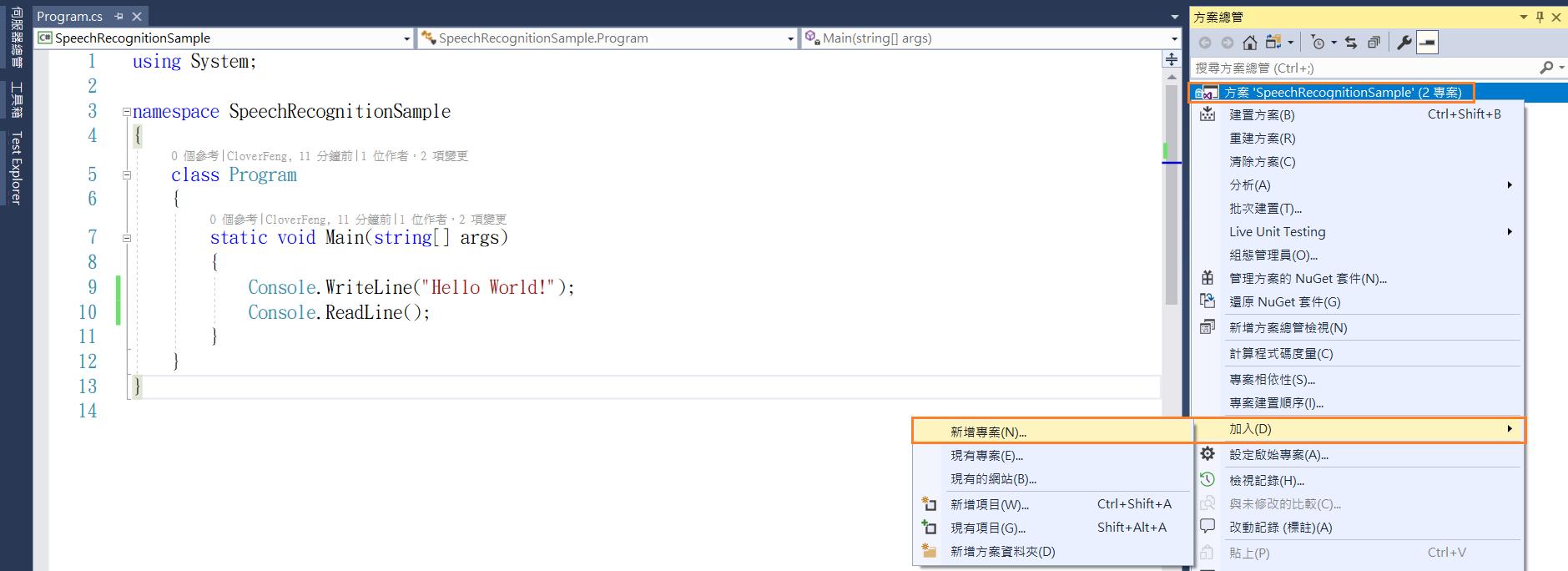1568x571 pixels.
Task: Collapse the namespace block on line 3
Action: (x=126, y=111)
